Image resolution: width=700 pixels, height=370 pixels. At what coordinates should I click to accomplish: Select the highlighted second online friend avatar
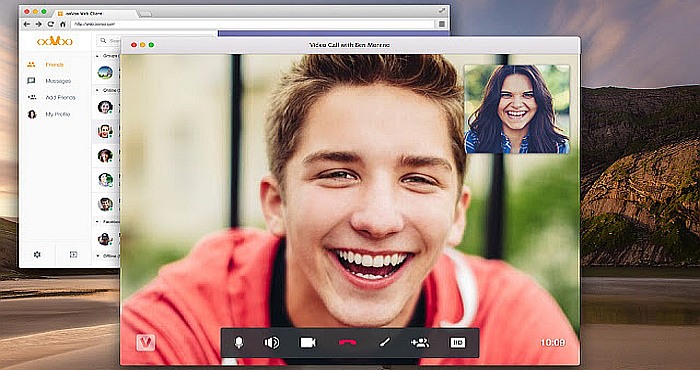[105, 131]
